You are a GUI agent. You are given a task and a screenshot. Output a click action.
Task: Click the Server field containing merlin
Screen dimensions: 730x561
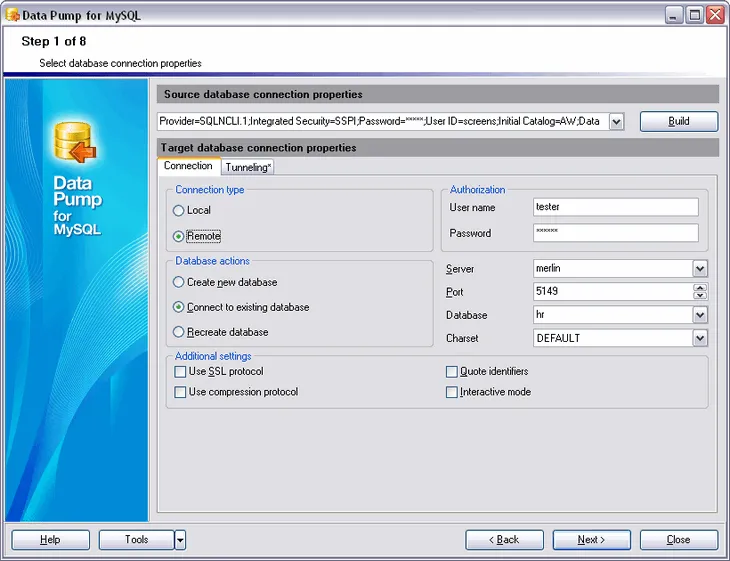coord(613,269)
